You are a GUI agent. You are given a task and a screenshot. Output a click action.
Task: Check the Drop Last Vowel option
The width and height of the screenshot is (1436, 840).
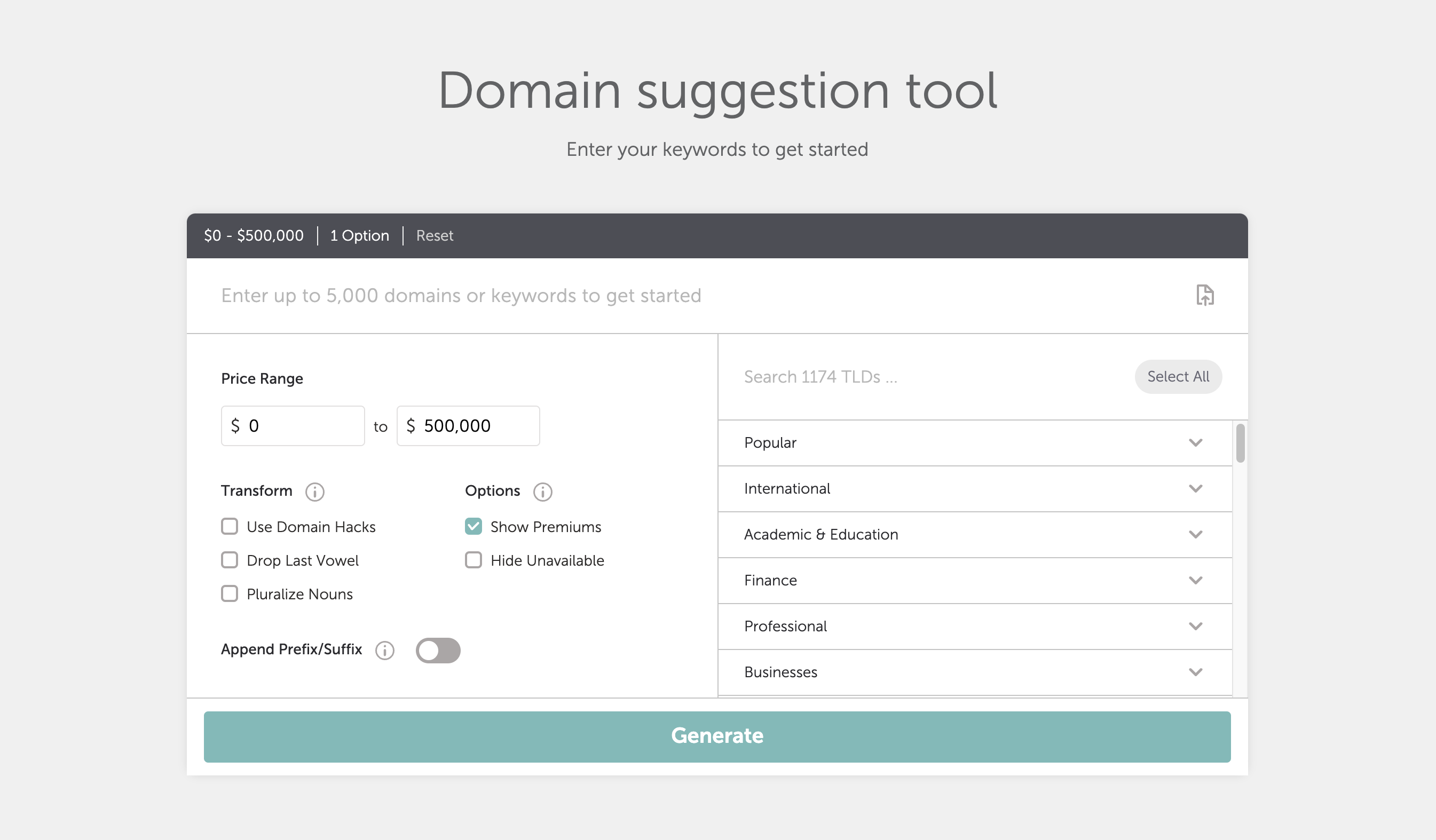point(230,560)
